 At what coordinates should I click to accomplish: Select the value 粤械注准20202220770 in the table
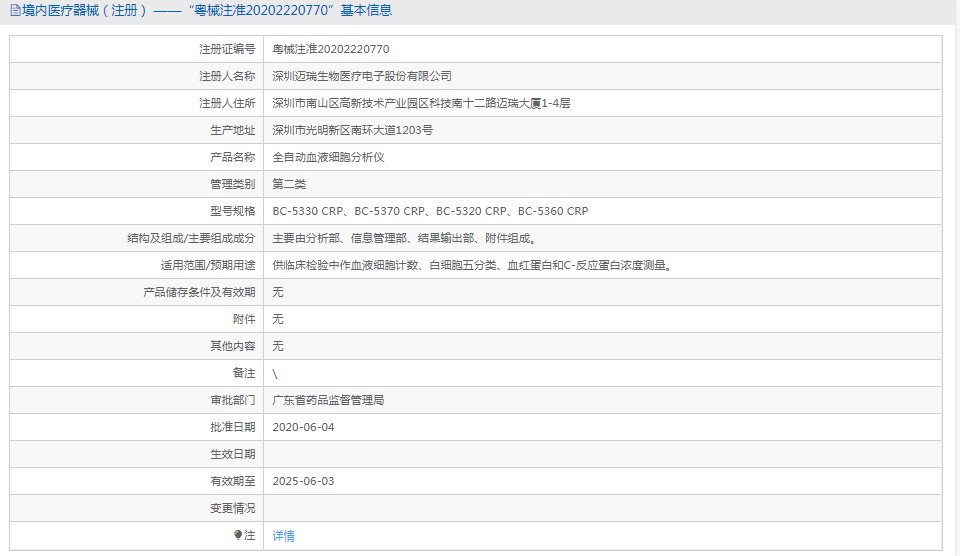tap(331, 49)
